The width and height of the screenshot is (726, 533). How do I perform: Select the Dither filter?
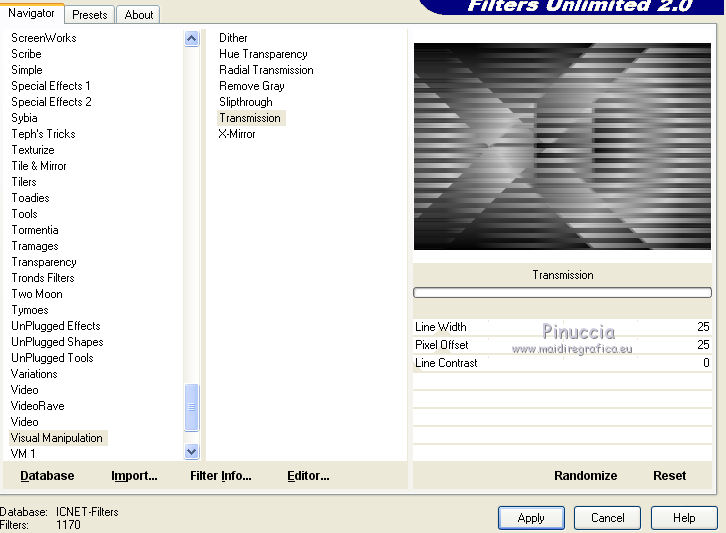[233, 38]
